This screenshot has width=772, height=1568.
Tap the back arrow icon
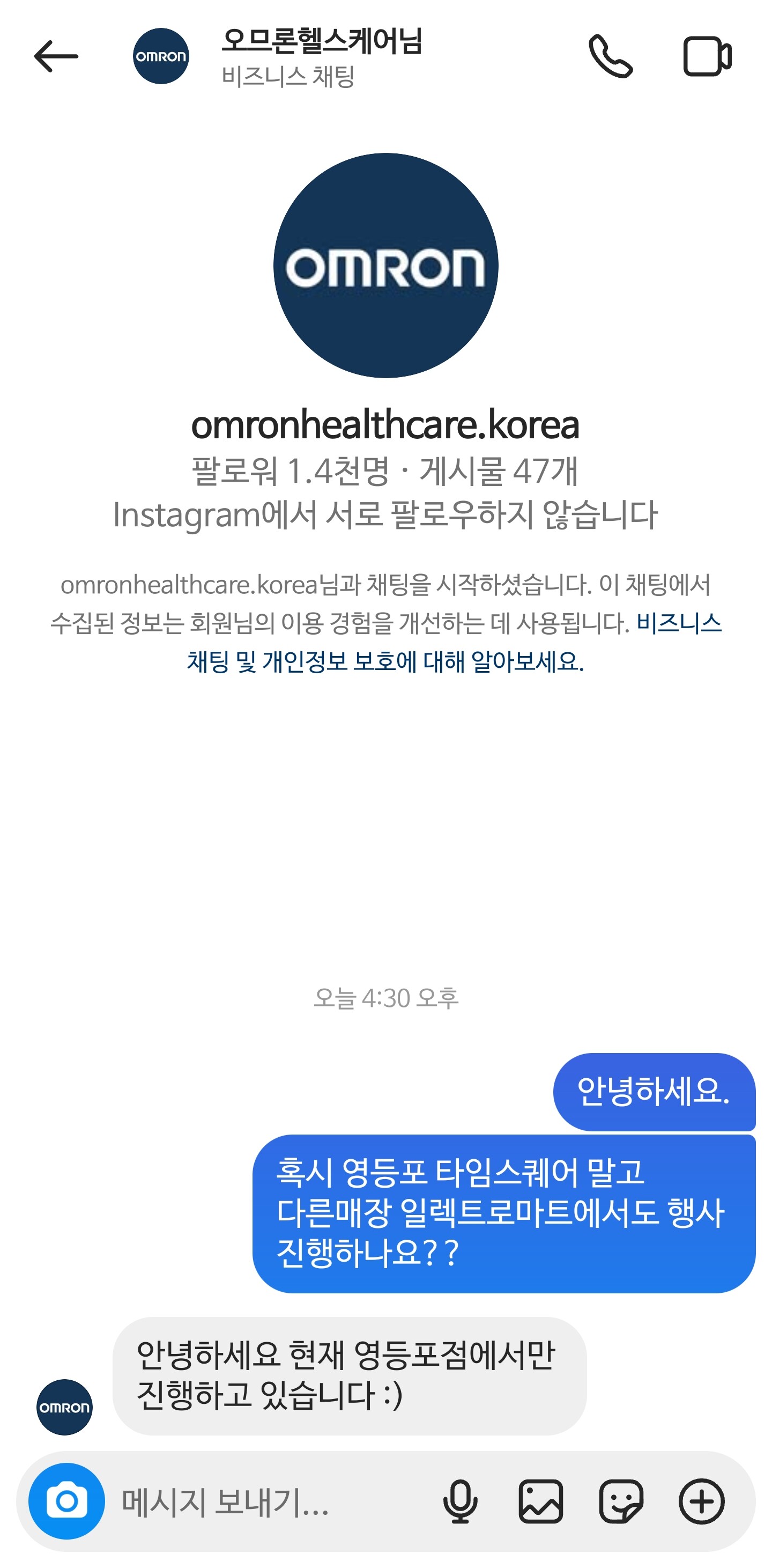point(56,56)
